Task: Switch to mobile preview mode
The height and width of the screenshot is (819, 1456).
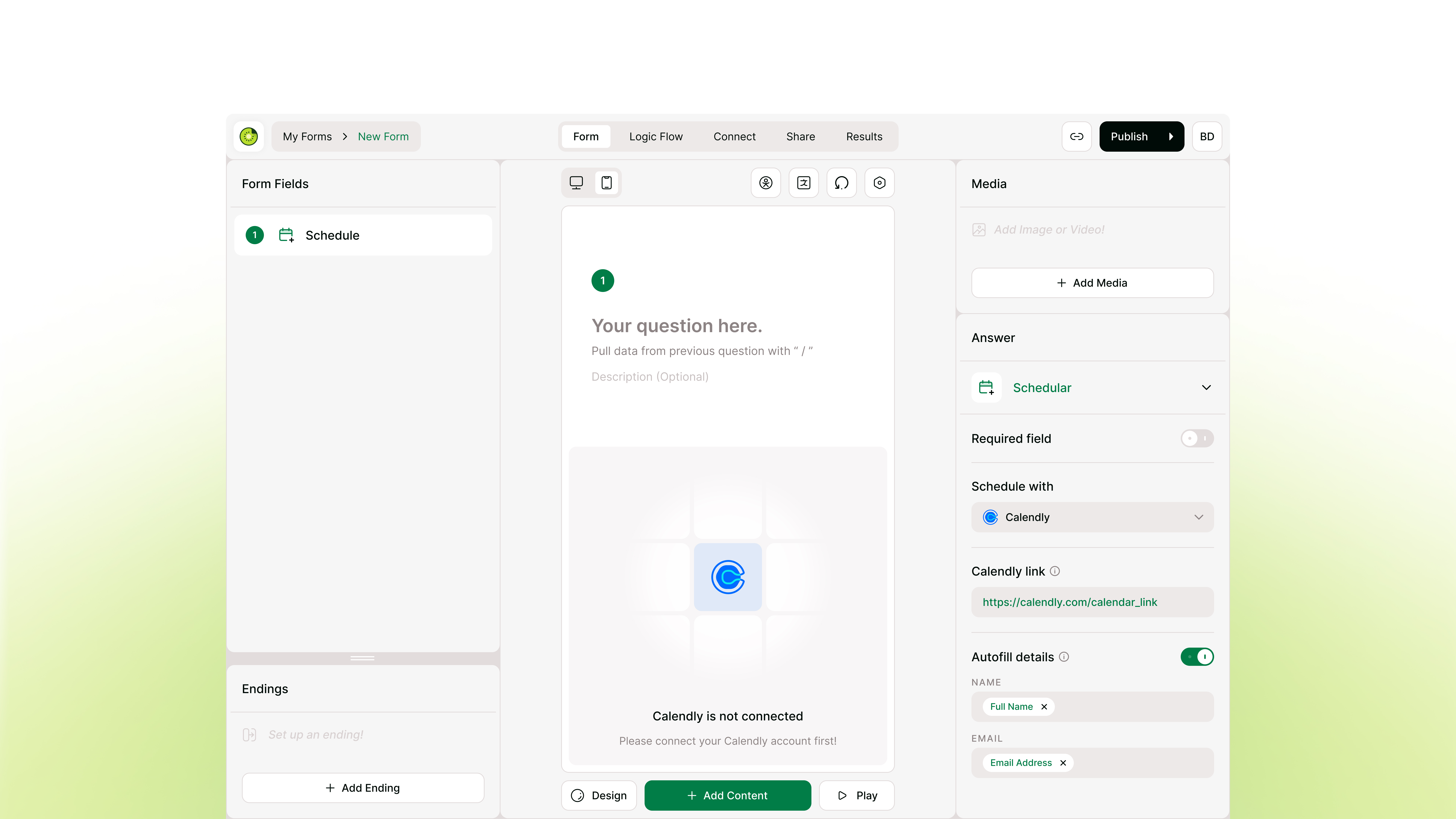Action: [606, 183]
